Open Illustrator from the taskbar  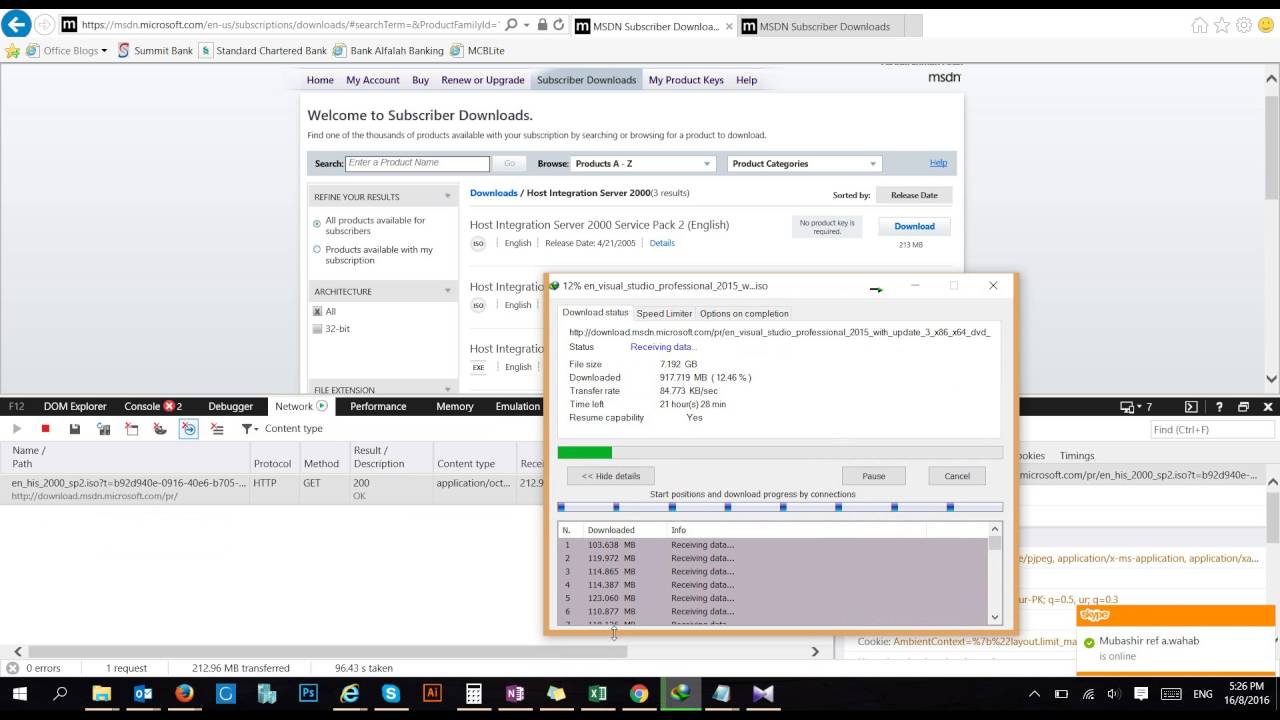pyautogui.click(x=433, y=693)
